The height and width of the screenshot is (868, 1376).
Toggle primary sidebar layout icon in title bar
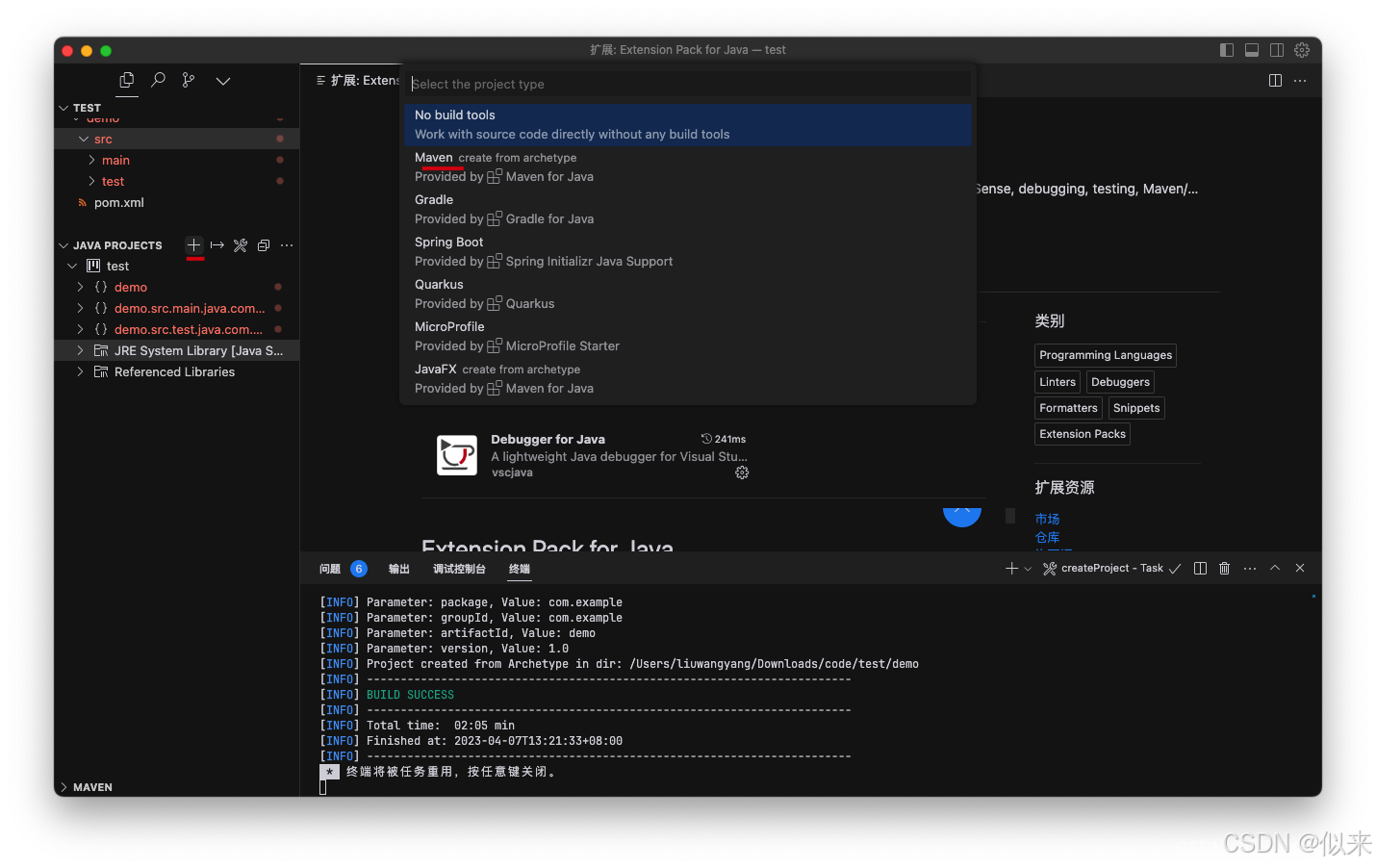(x=1227, y=50)
